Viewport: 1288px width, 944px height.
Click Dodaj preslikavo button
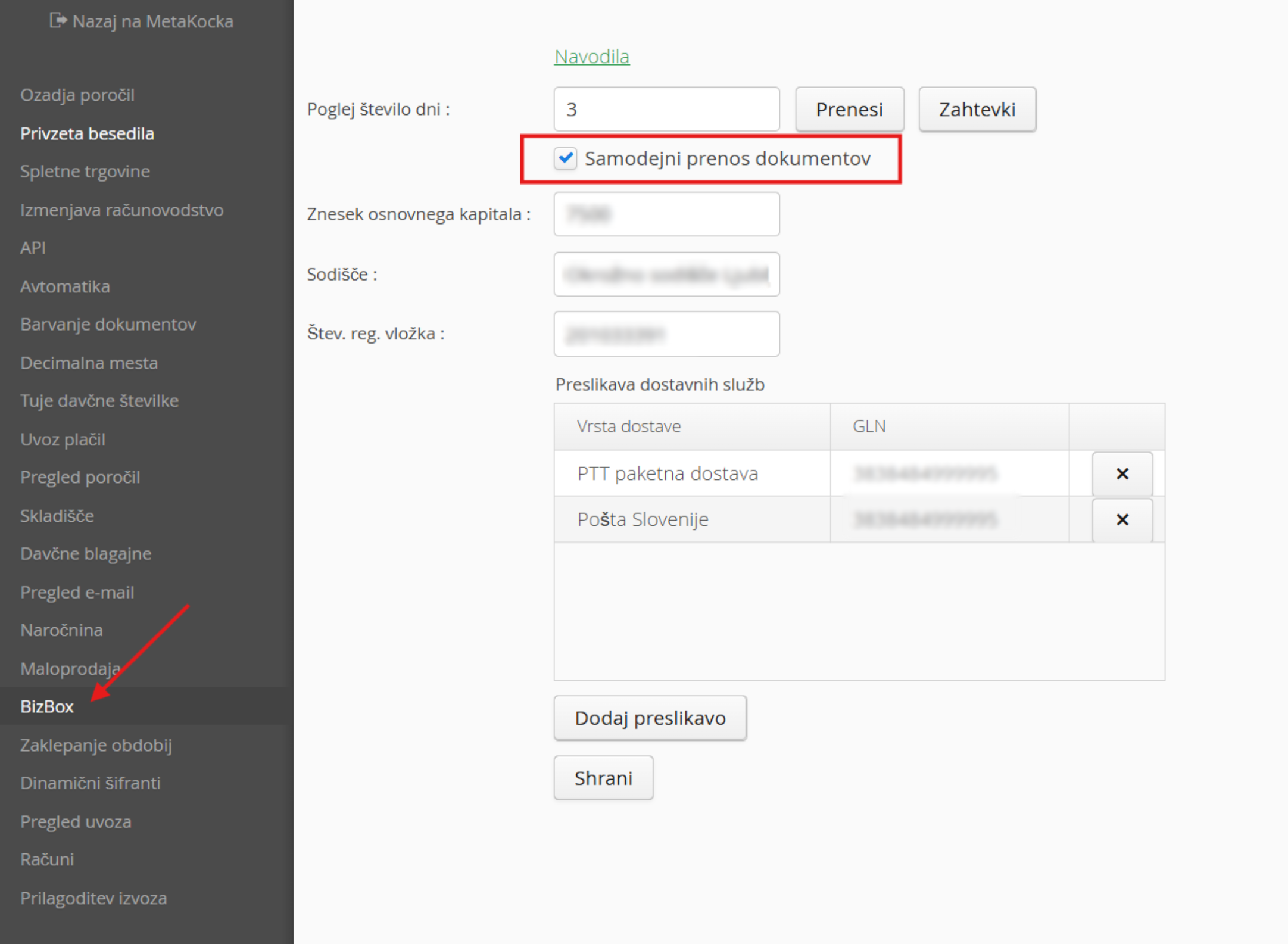[650, 718]
